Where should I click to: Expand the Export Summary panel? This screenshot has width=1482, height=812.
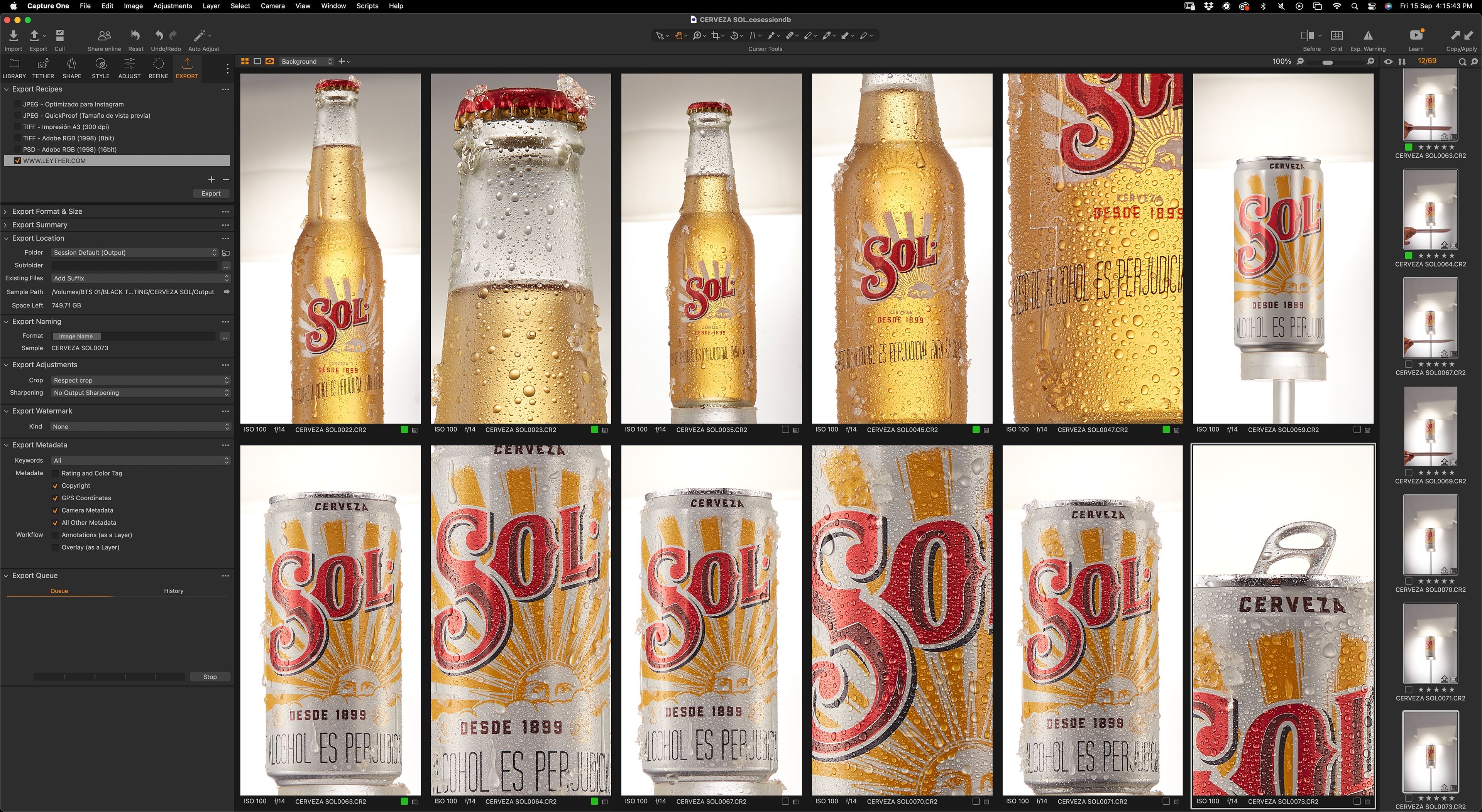point(6,225)
